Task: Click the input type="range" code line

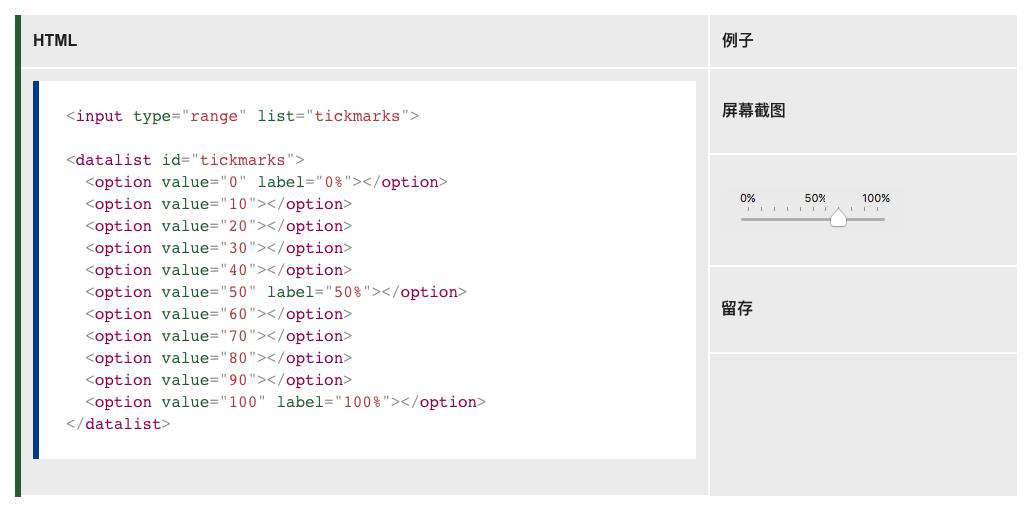Action: click(x=242, y=116)
